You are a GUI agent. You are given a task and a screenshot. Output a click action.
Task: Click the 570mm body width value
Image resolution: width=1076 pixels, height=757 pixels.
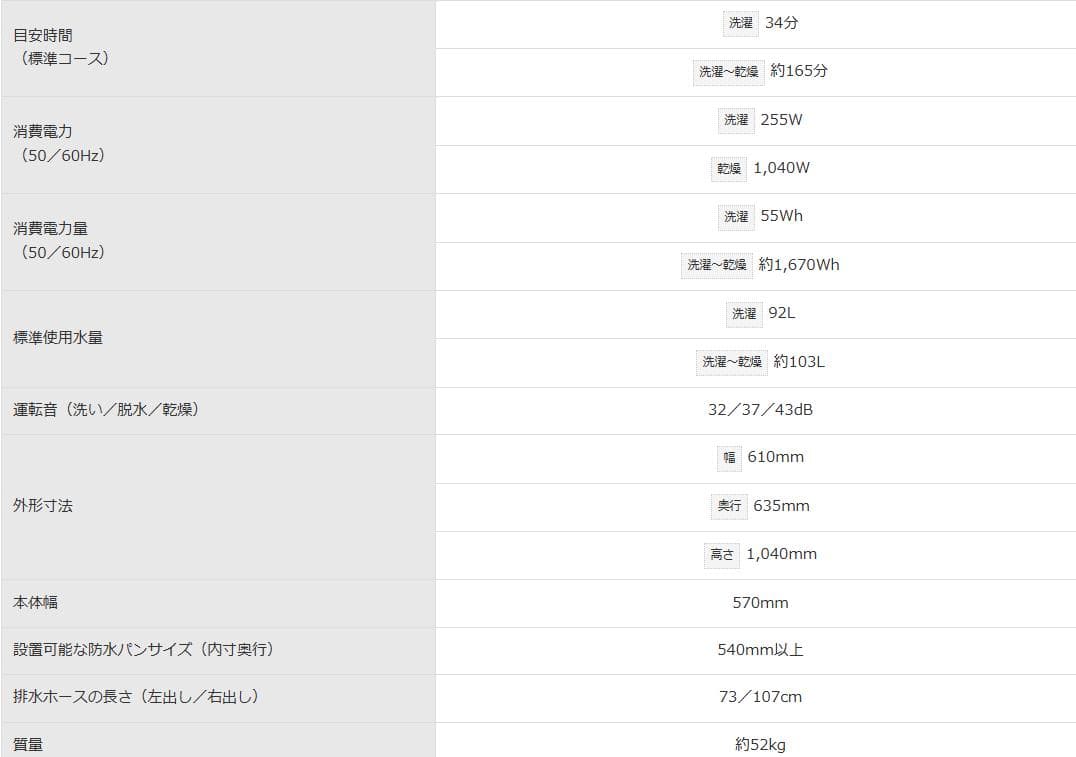(x=760, y=603)
